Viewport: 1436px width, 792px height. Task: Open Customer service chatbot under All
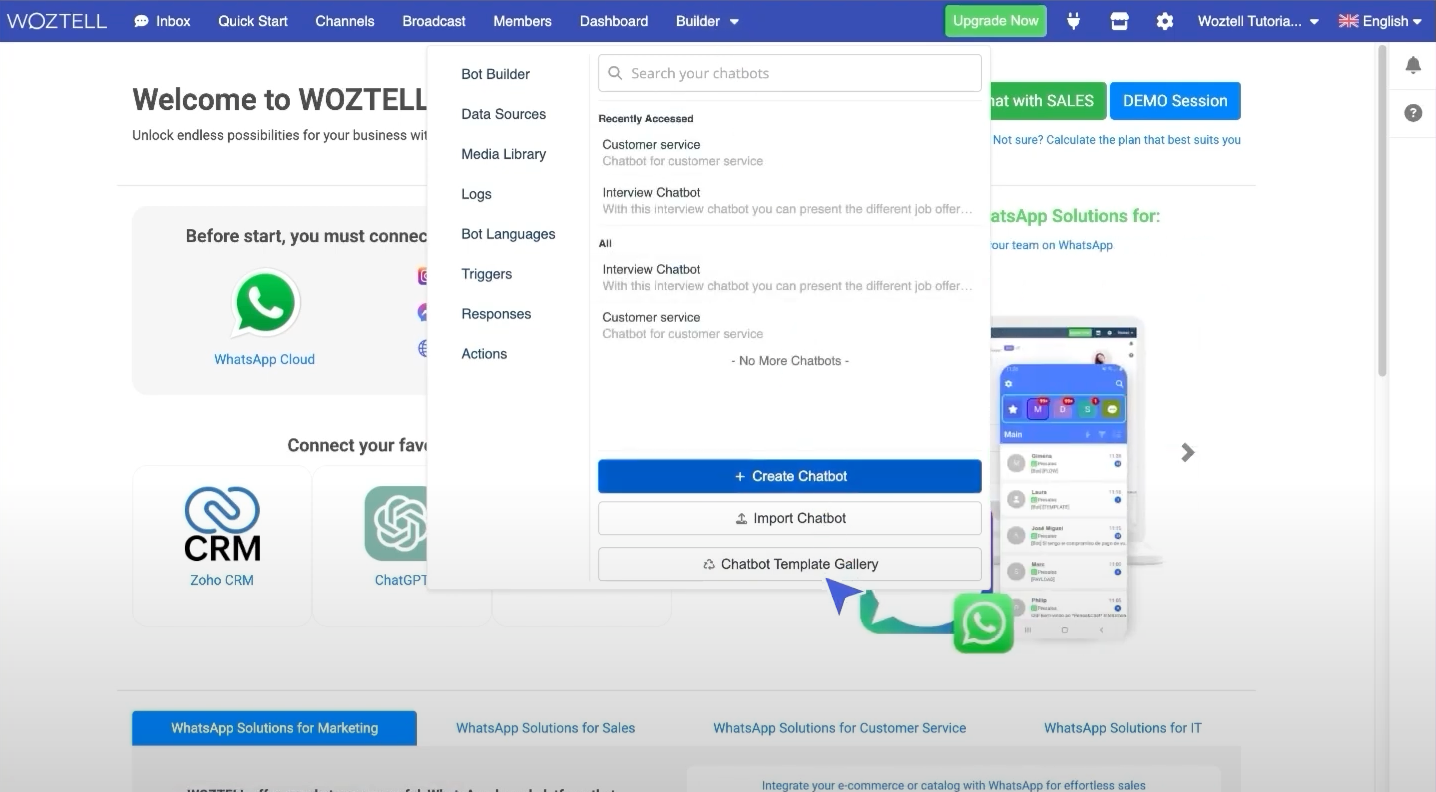(790, 325)
